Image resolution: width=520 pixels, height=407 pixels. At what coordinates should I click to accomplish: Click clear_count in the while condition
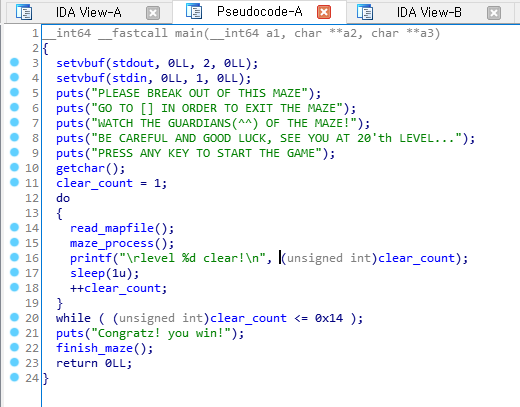click(248, 318)
